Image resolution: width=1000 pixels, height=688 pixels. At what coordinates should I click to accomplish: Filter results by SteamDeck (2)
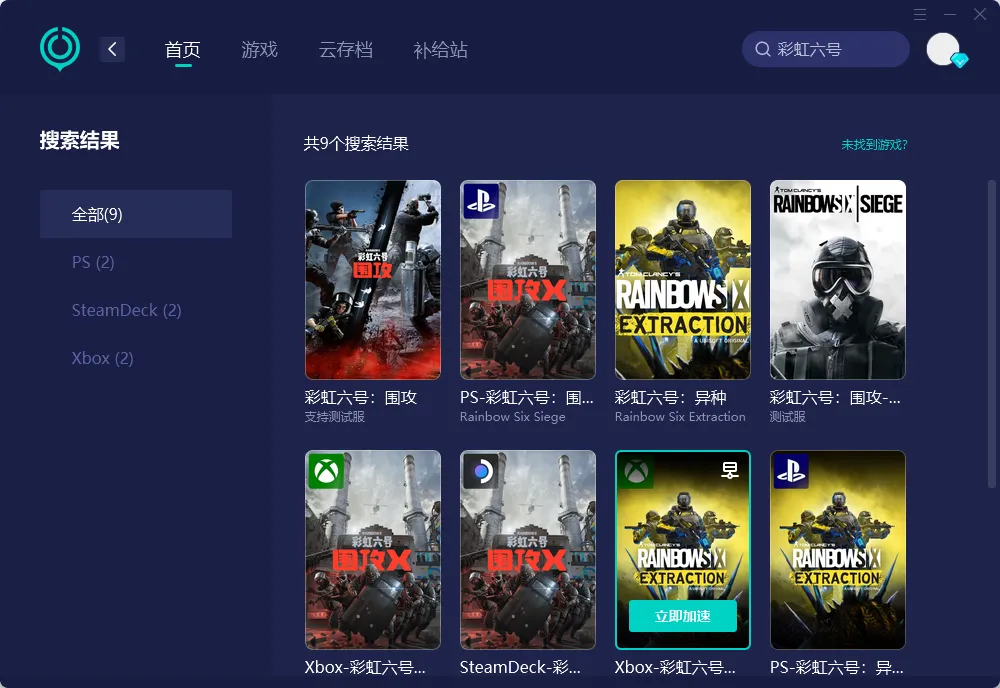point(126,310)
